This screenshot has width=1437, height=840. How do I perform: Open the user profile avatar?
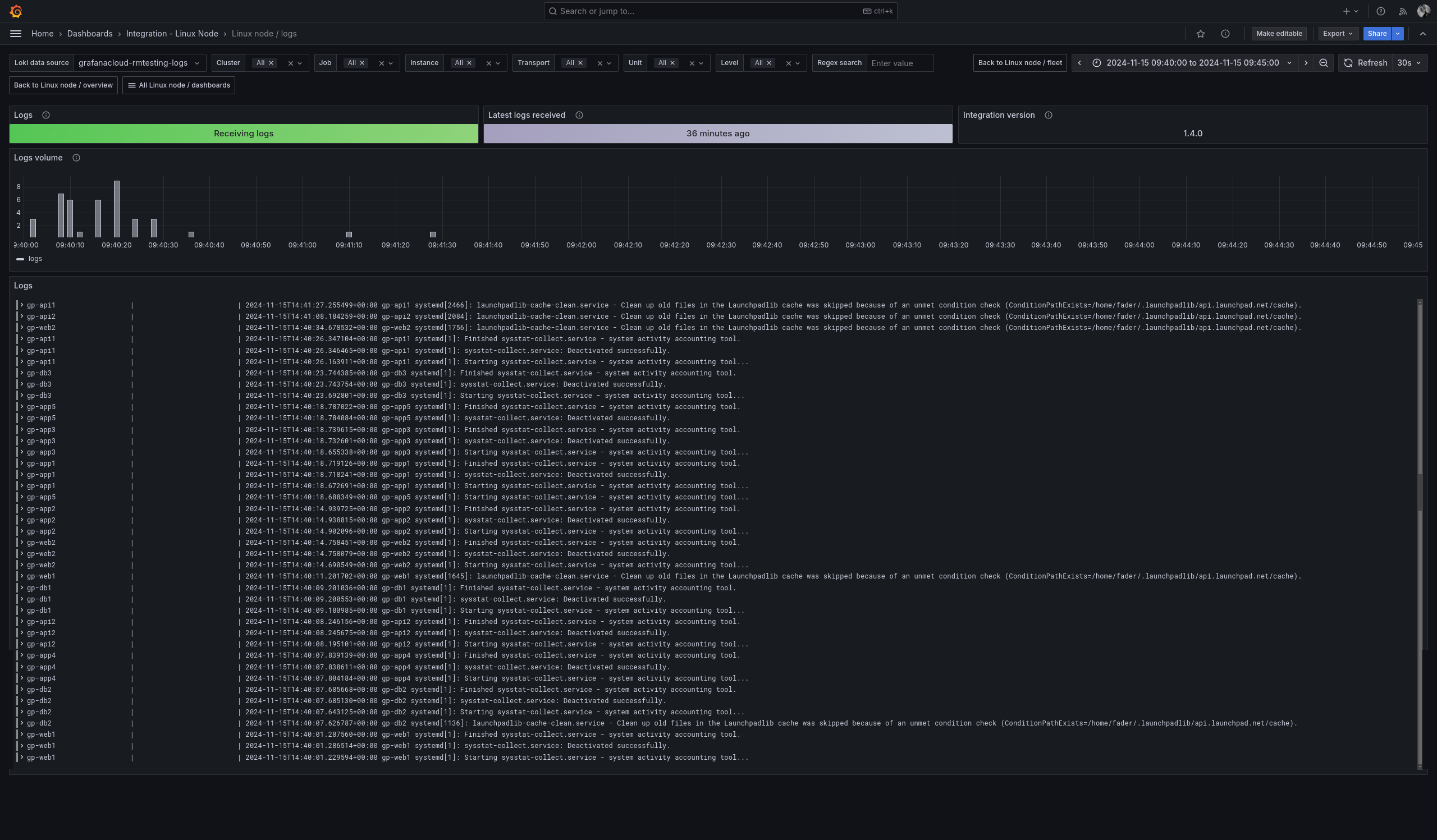1423,11
